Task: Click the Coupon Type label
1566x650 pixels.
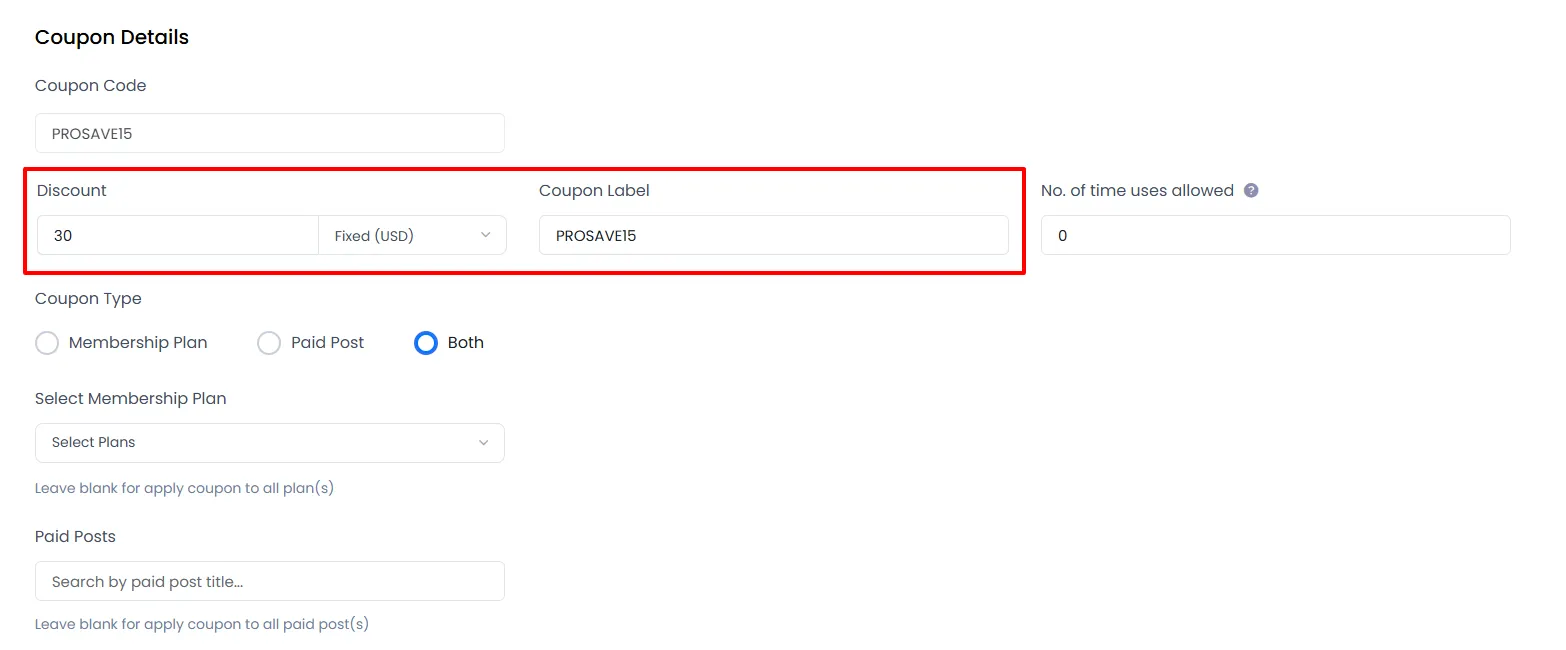Action: pyautogui.click(x=88, y=298)
